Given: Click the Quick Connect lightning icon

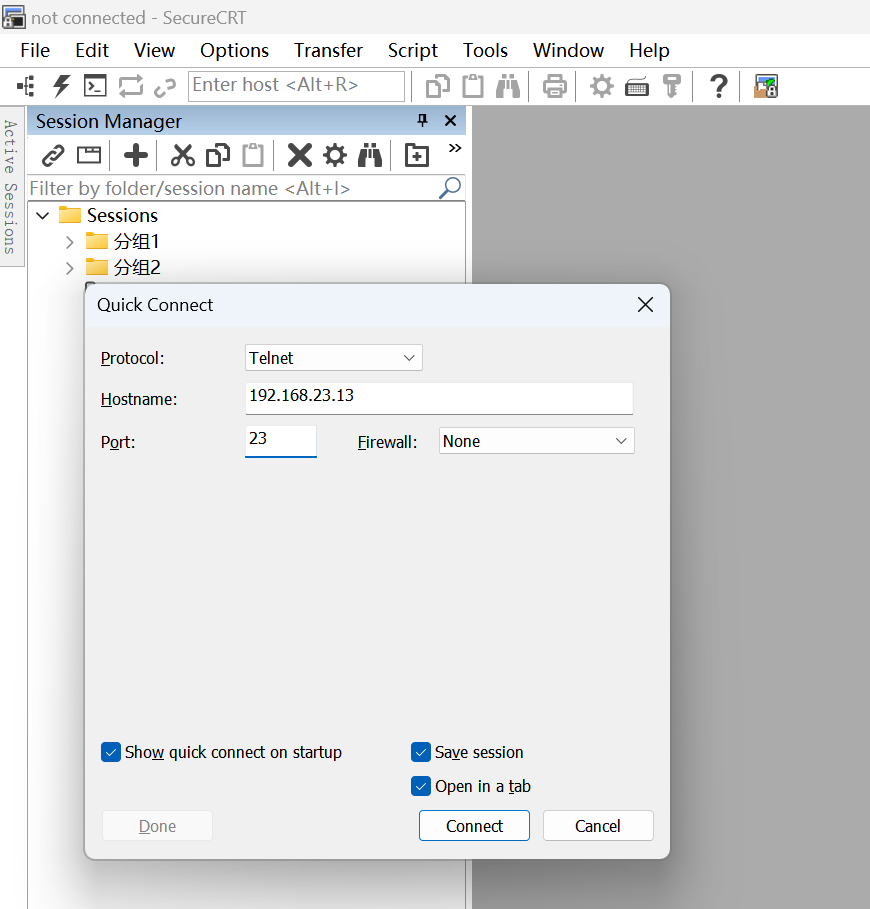Looking at the screenshot, I should click(x=61, y=86).
